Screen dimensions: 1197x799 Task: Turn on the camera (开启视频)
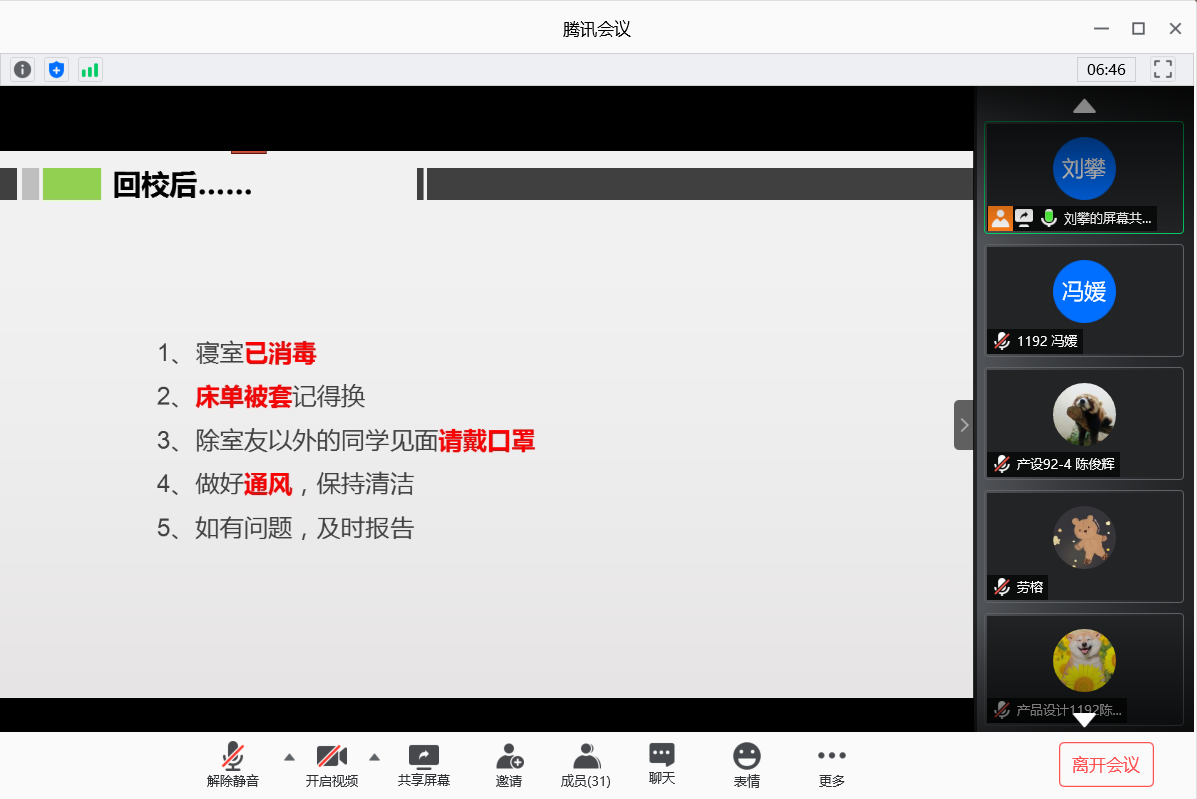(x=331, y=765)
